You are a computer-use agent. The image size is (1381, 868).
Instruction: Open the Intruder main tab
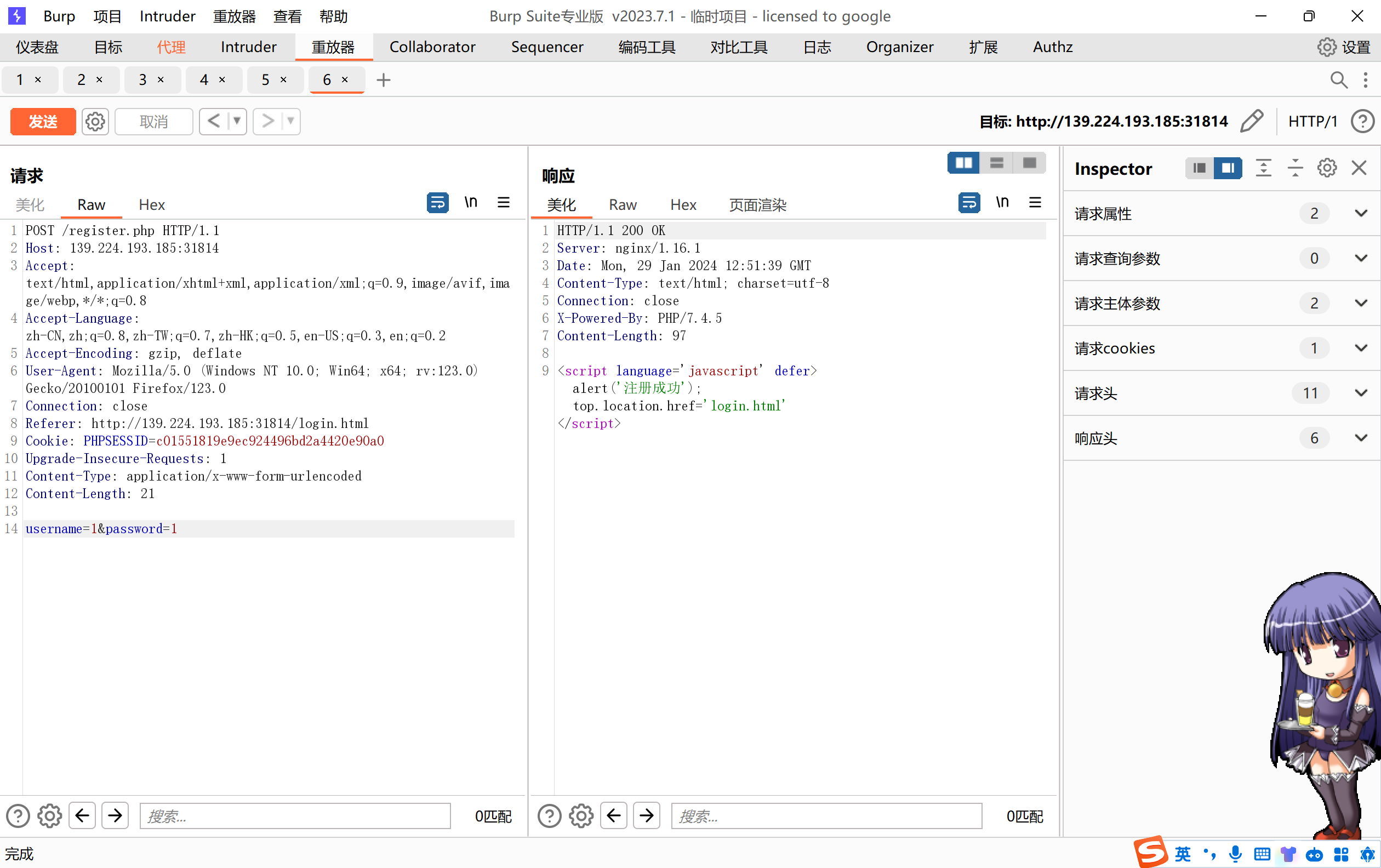pos(248,47)
